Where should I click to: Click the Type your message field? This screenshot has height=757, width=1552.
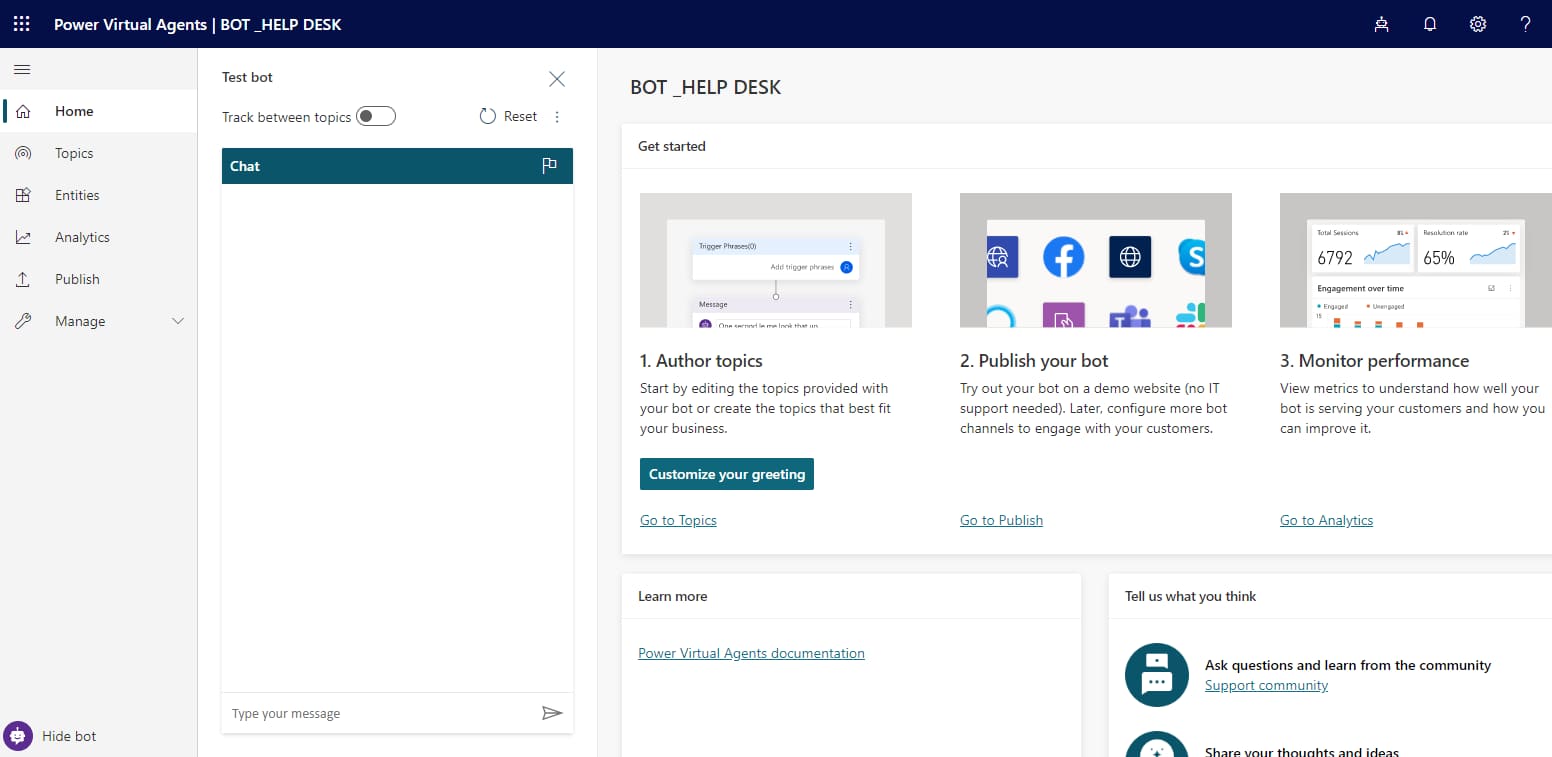point(380,713)
